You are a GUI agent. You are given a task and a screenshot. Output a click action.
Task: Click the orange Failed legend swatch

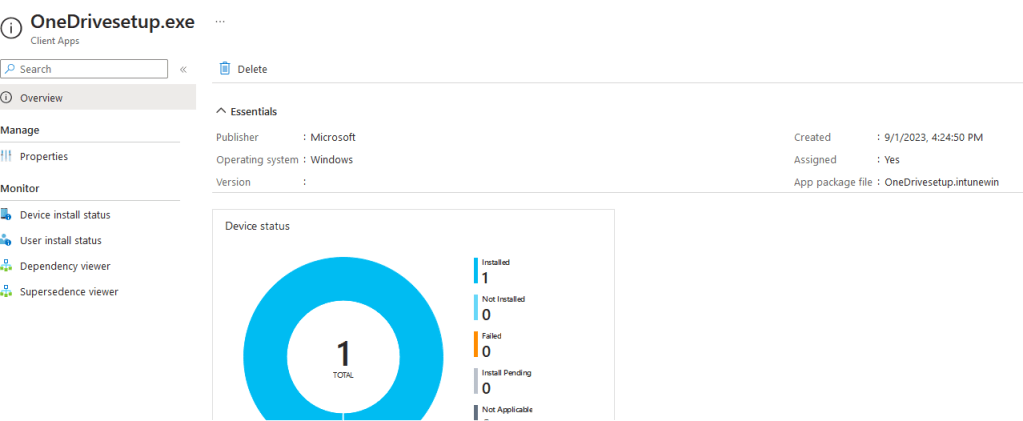point(476,345)
